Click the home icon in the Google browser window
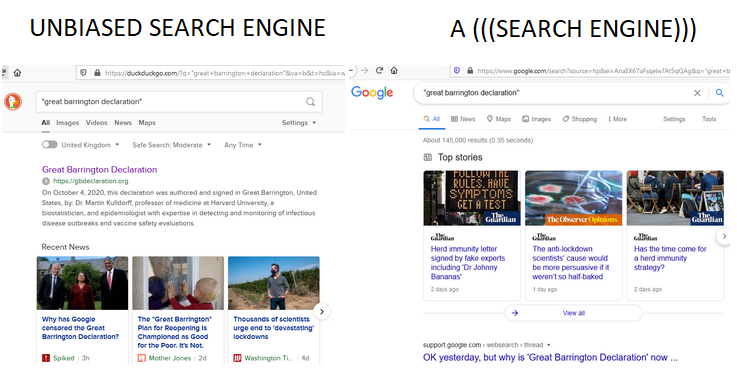 click(394, 71)
